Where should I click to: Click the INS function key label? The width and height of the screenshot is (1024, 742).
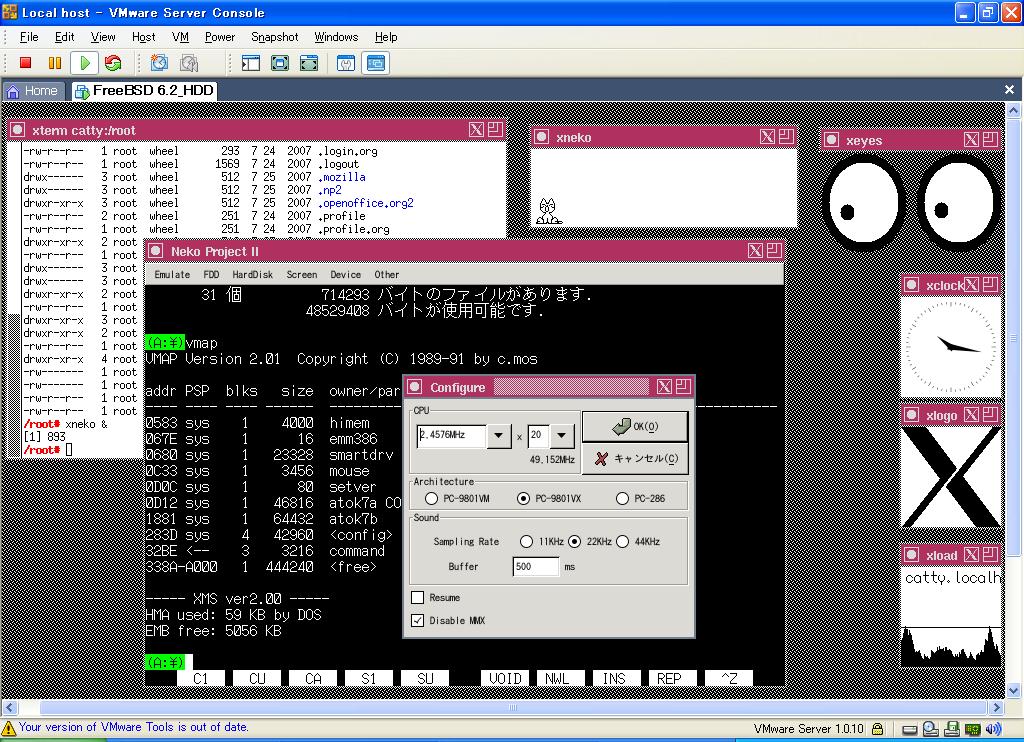[614, 679]
